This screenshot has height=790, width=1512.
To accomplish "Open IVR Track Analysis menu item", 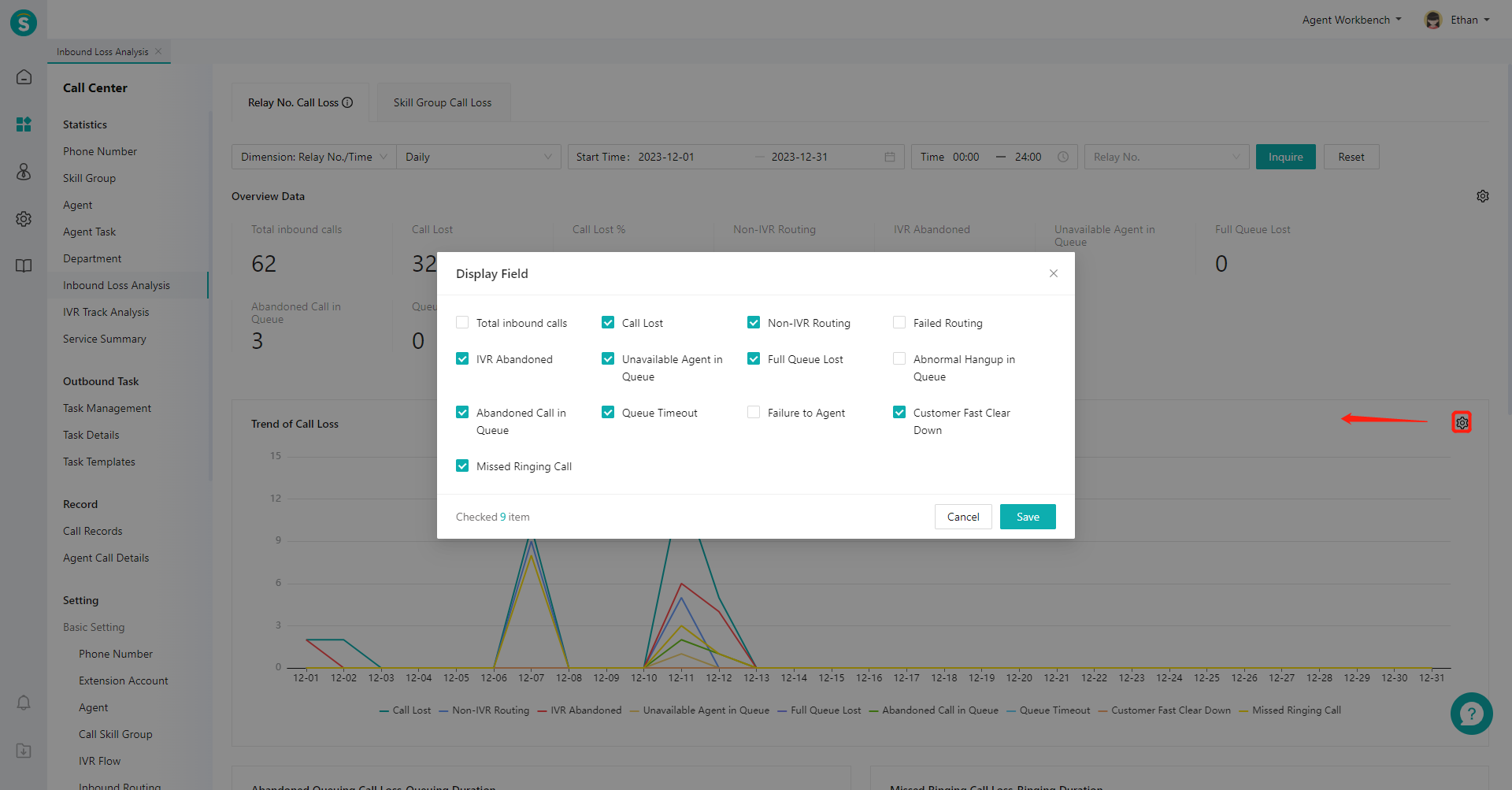I will click(106, 312).
